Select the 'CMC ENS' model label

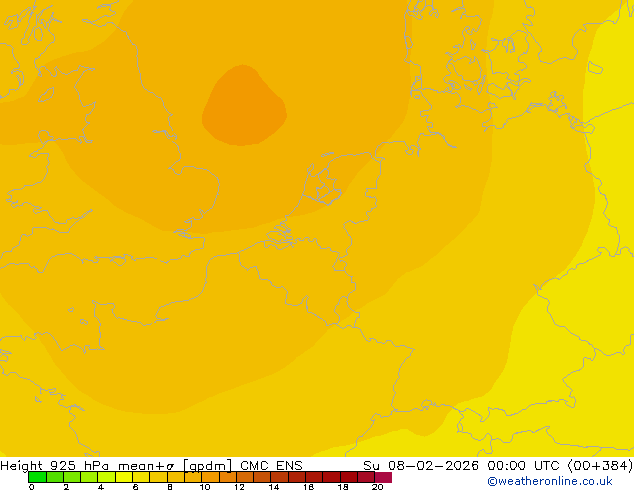pyautogui.click(x=271, y=465)
